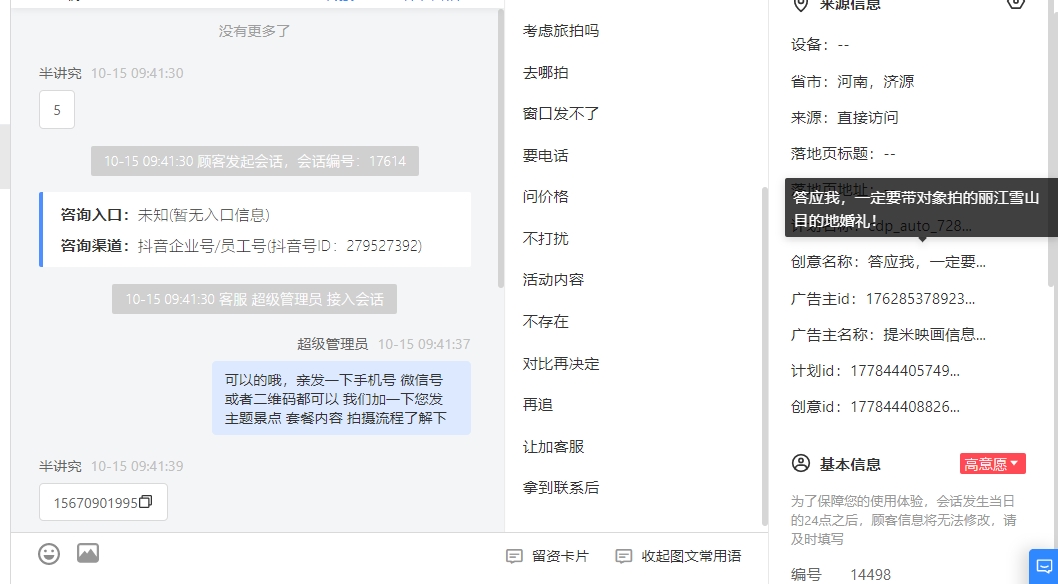Click the 半讲究 name above phone message
This screenshot has width=1058, height=584.
click(60, 466)
